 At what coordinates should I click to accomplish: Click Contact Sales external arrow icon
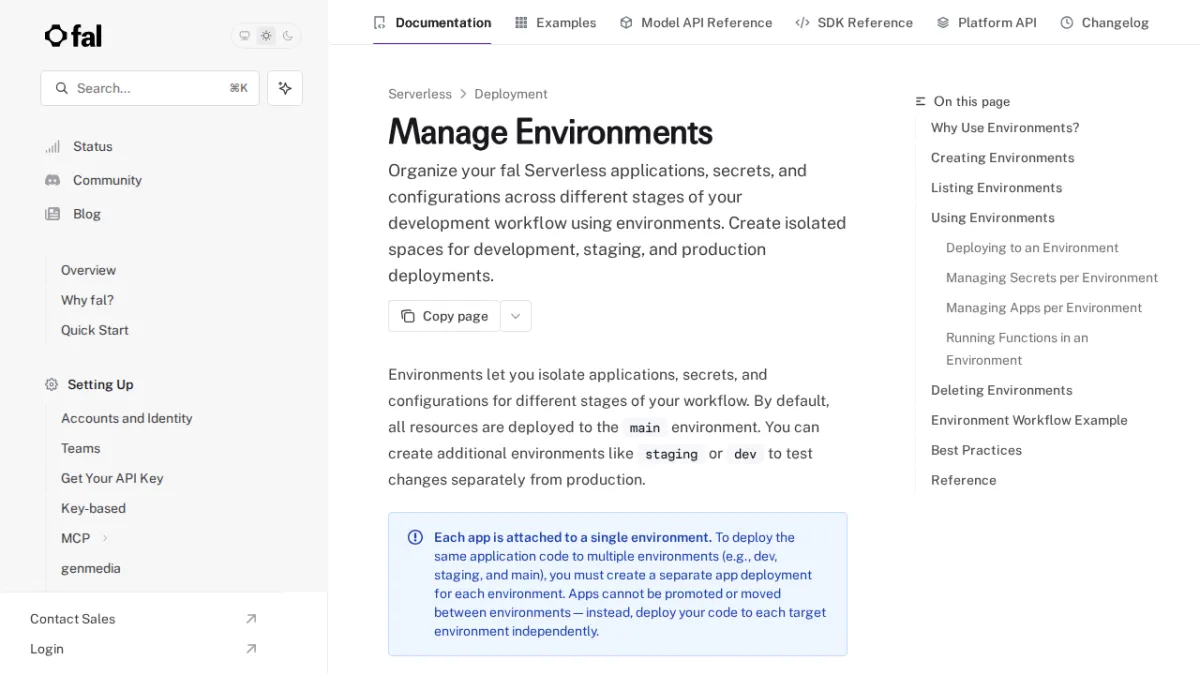251,619
